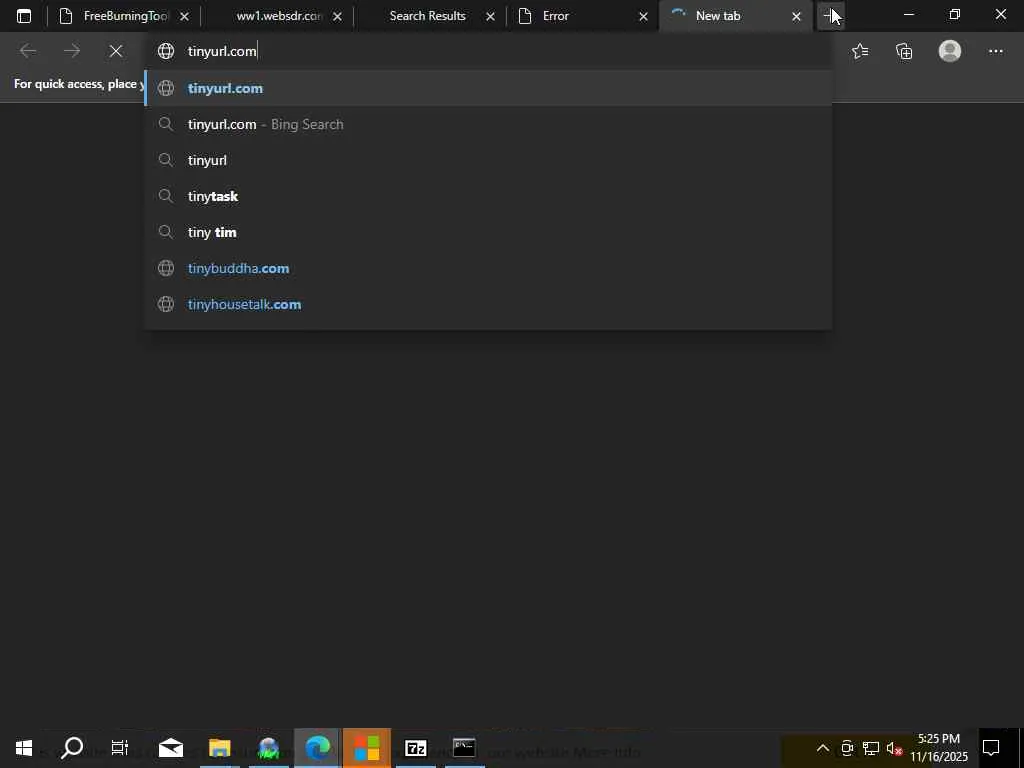
Task: Close the Error tab
Action: coord(643,16)
